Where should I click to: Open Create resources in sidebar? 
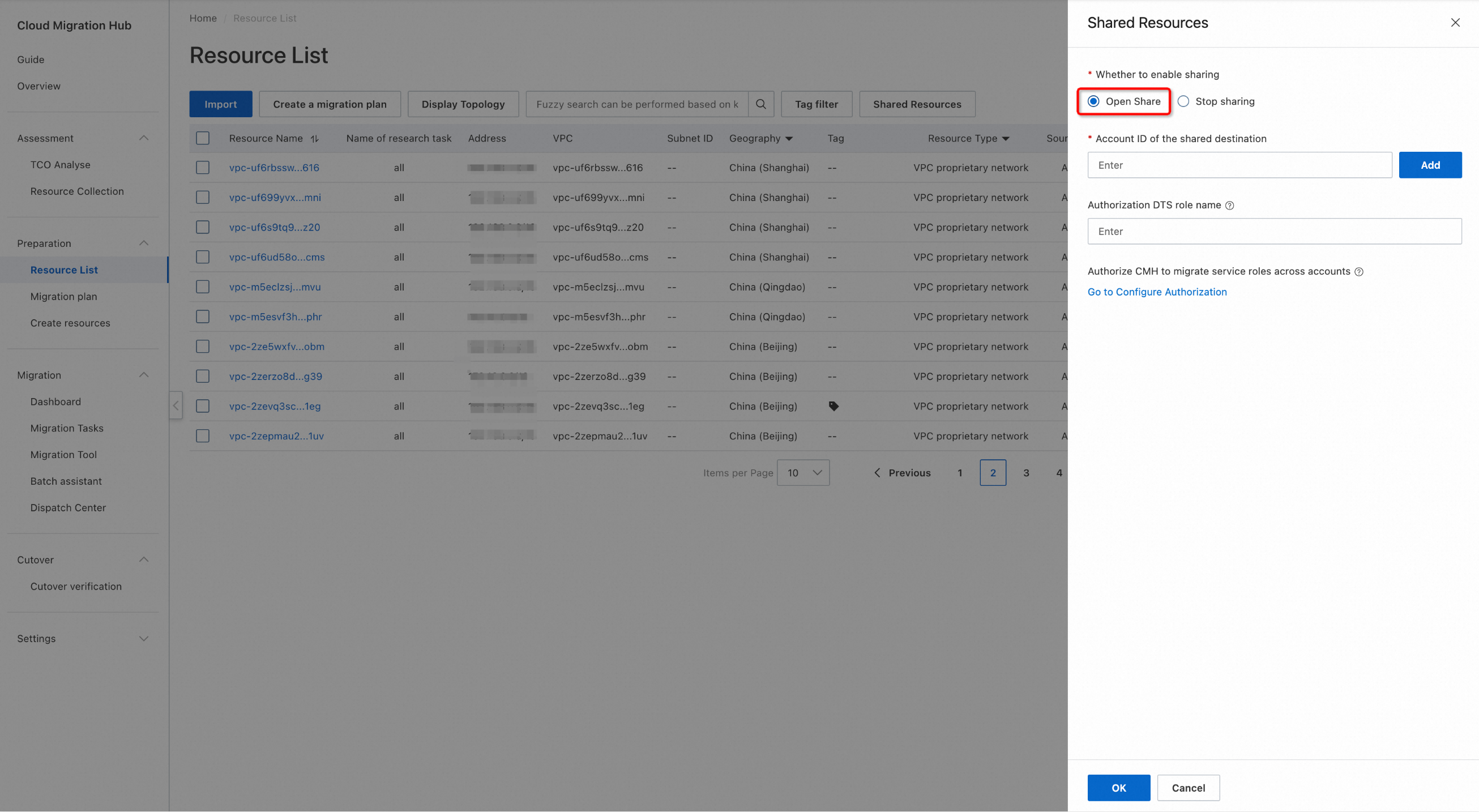70,323
